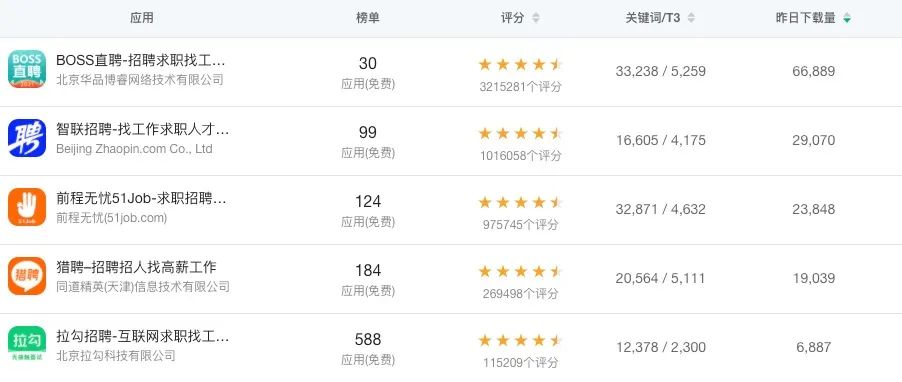Image resolution: width=902 pixels, height=382 pixels.
Task: Open the 拉勾招聘-互联网求职找工 title link
Action: tap(143, 336)
